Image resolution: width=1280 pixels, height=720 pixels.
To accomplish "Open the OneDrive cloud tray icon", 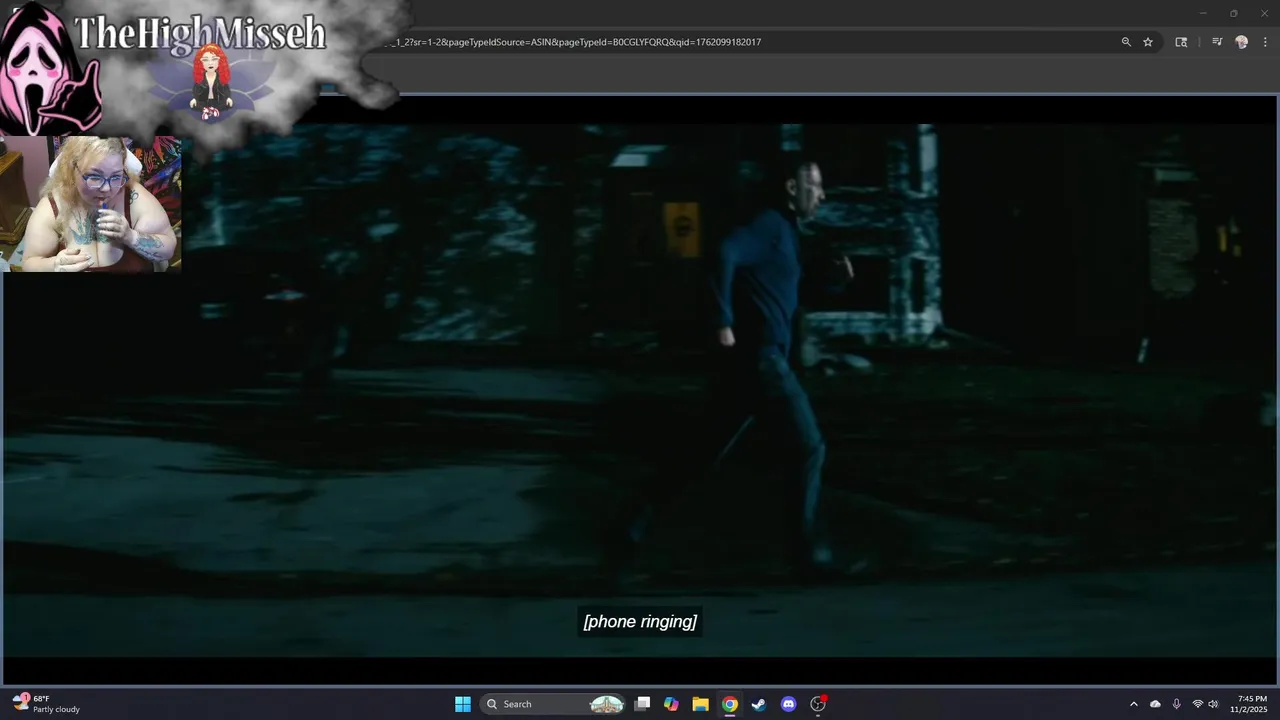I will (1156, 704).
